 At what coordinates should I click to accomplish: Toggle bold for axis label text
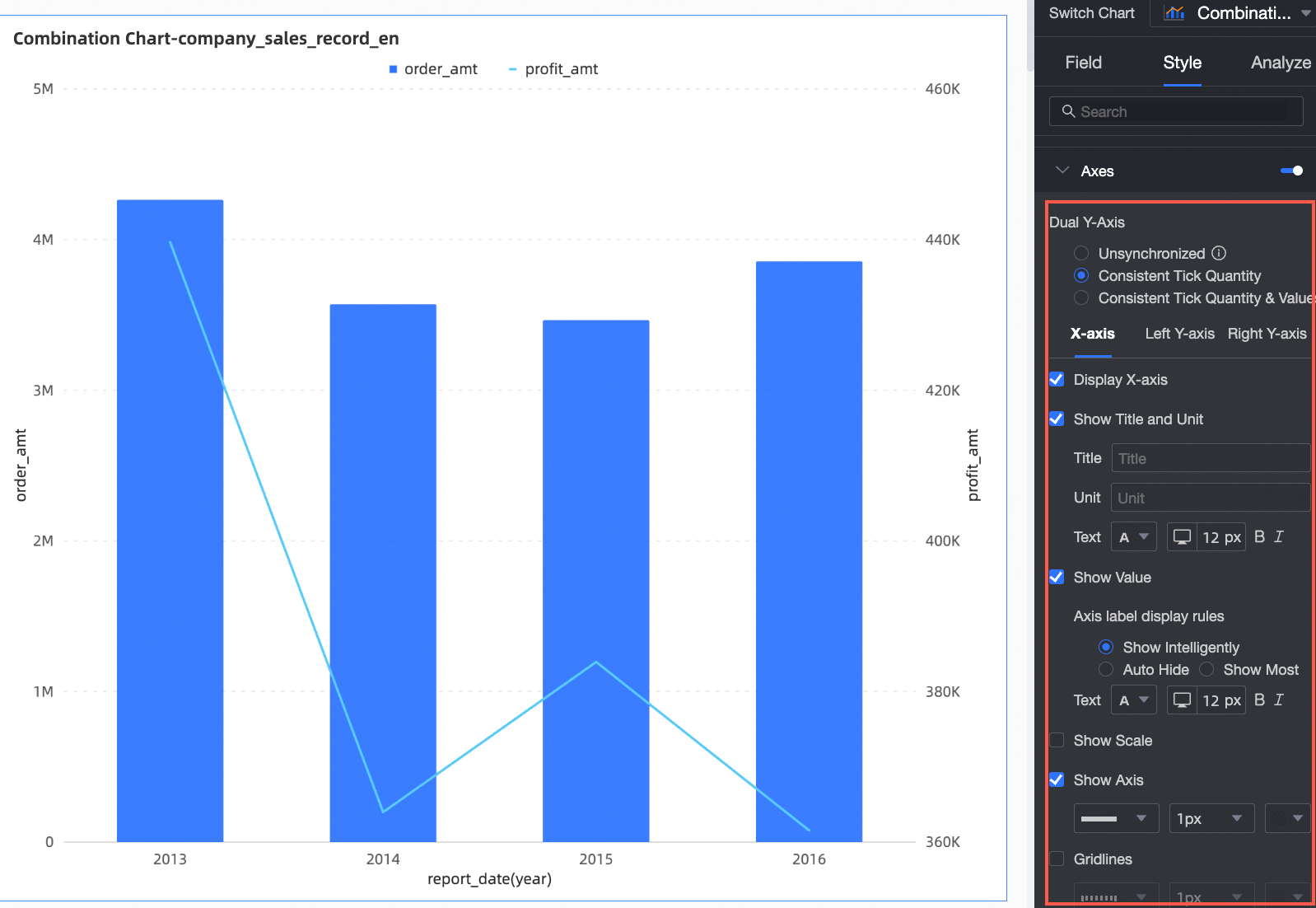click(x=1259, y=700)
